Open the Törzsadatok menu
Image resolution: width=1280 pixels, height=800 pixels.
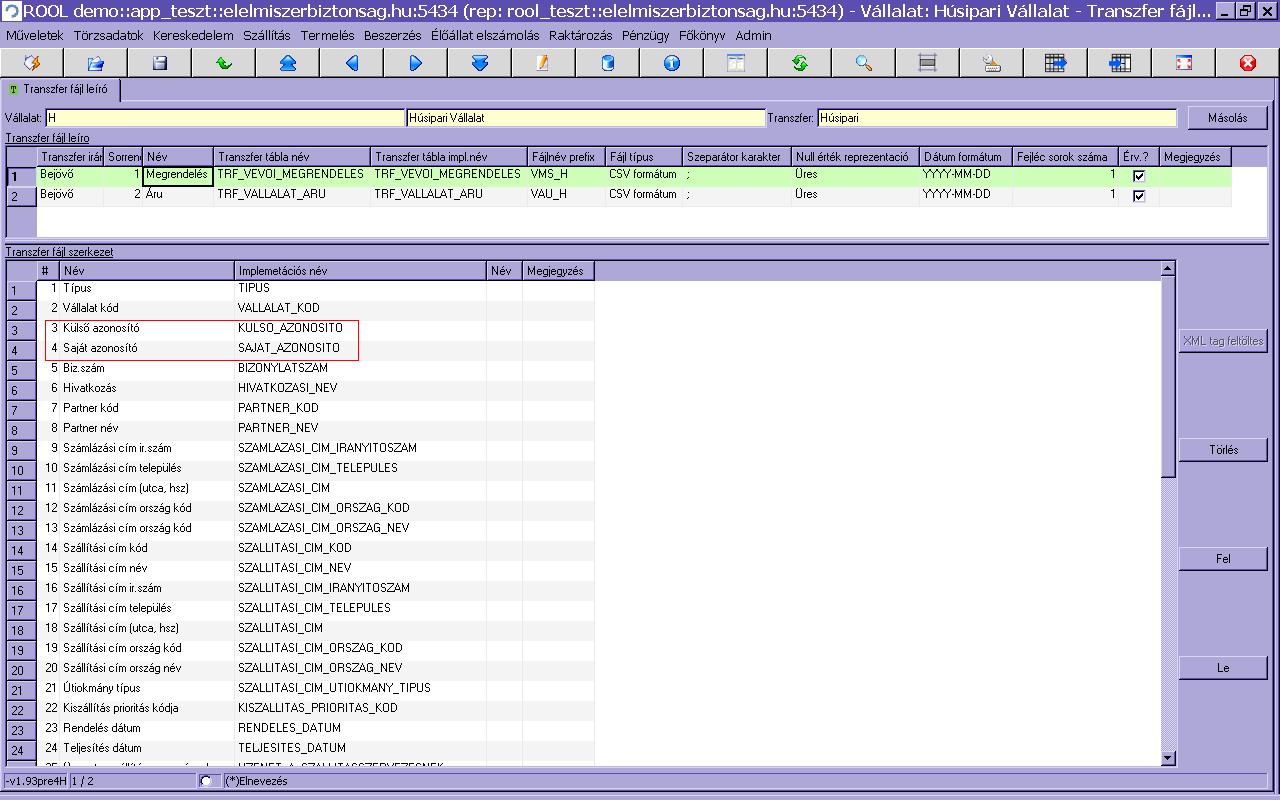(x=108, y=35)
